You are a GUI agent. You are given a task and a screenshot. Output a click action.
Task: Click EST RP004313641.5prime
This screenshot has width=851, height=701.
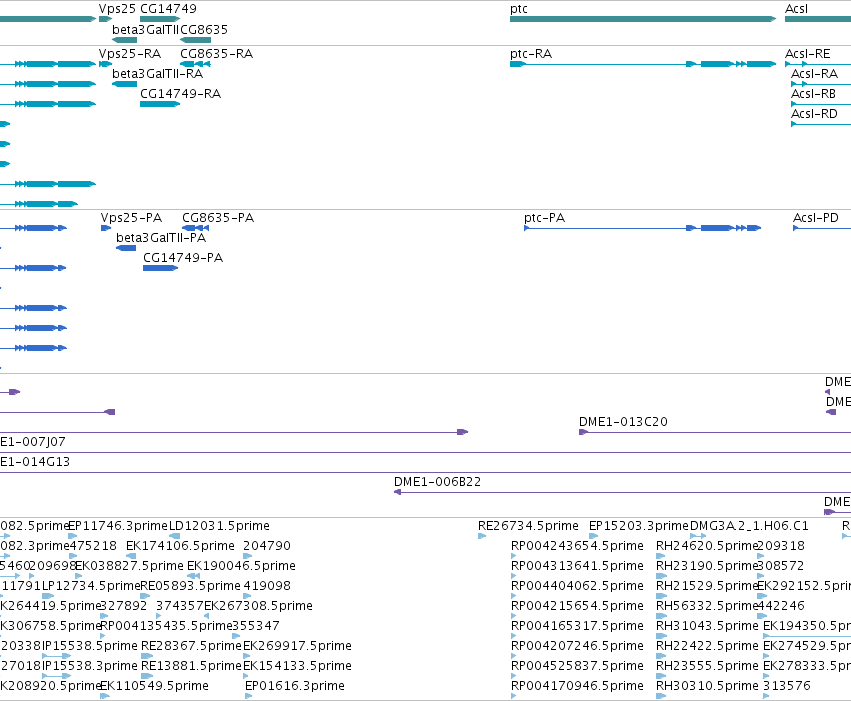[577, 566]
